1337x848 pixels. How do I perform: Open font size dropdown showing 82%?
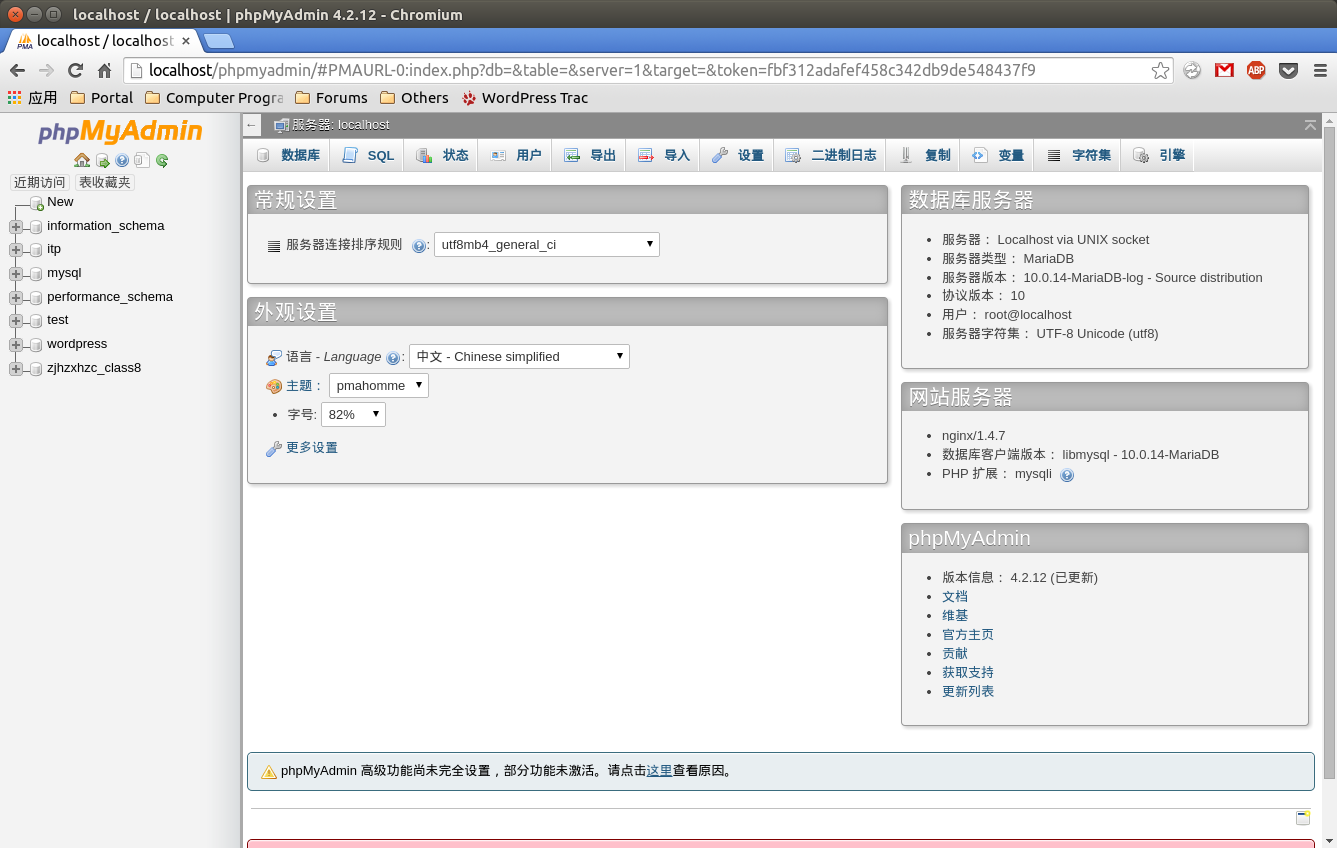coord(353,414)
